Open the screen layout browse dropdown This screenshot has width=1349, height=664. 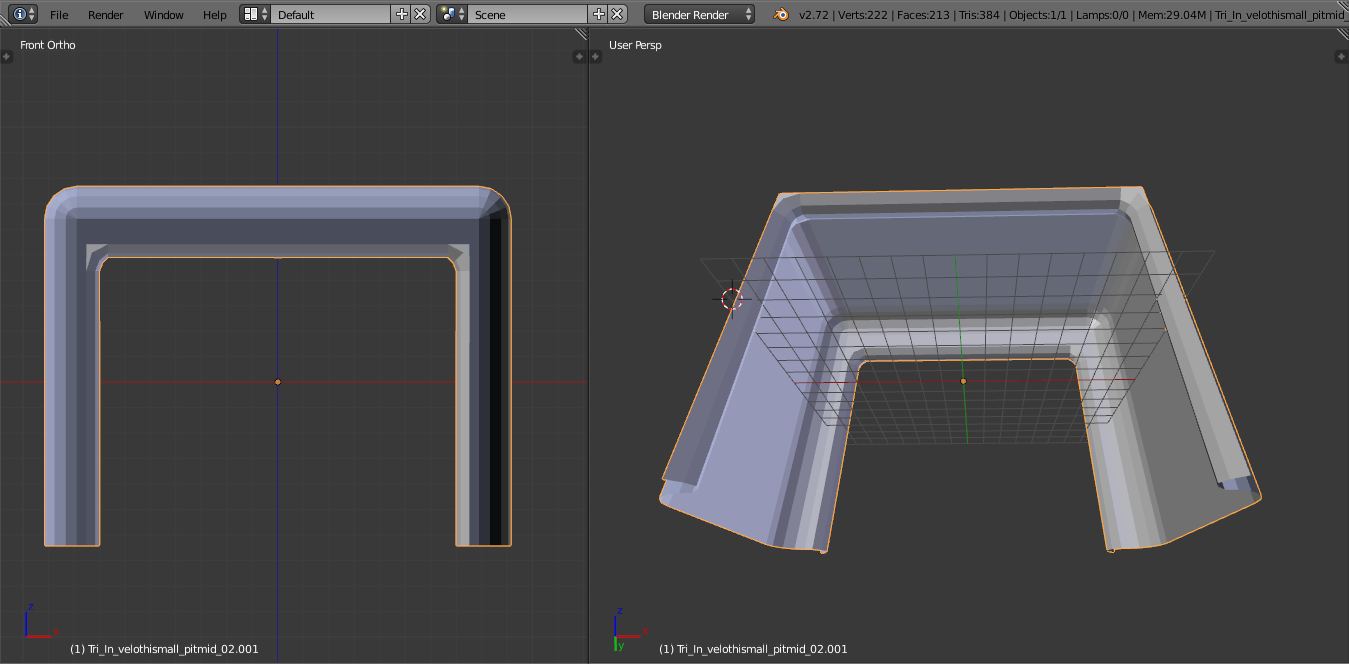point(255,14)
